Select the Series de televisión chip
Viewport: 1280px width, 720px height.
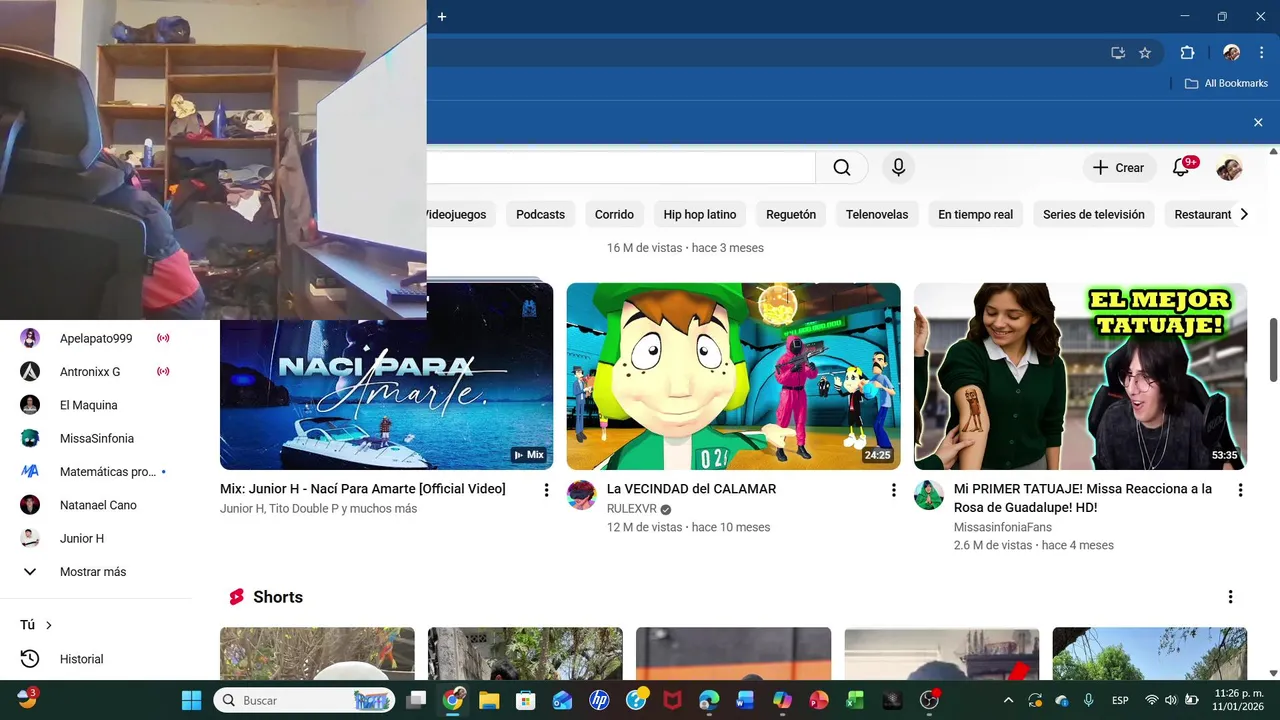point(1094,214)
